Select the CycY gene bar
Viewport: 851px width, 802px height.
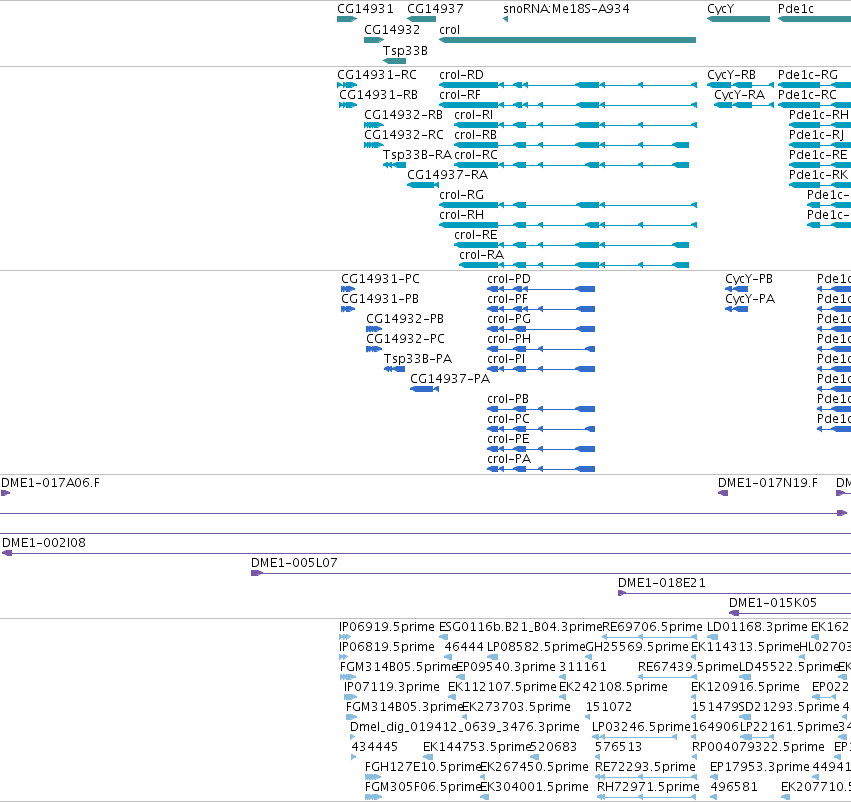(738, 19)
